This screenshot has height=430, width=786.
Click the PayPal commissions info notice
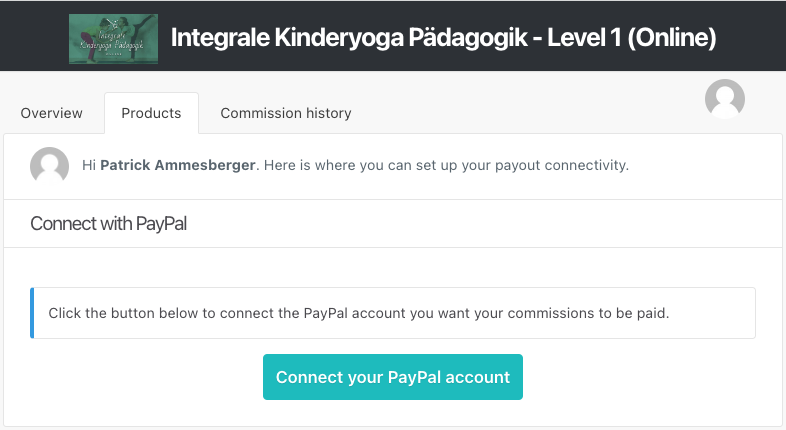click(392, 313)
